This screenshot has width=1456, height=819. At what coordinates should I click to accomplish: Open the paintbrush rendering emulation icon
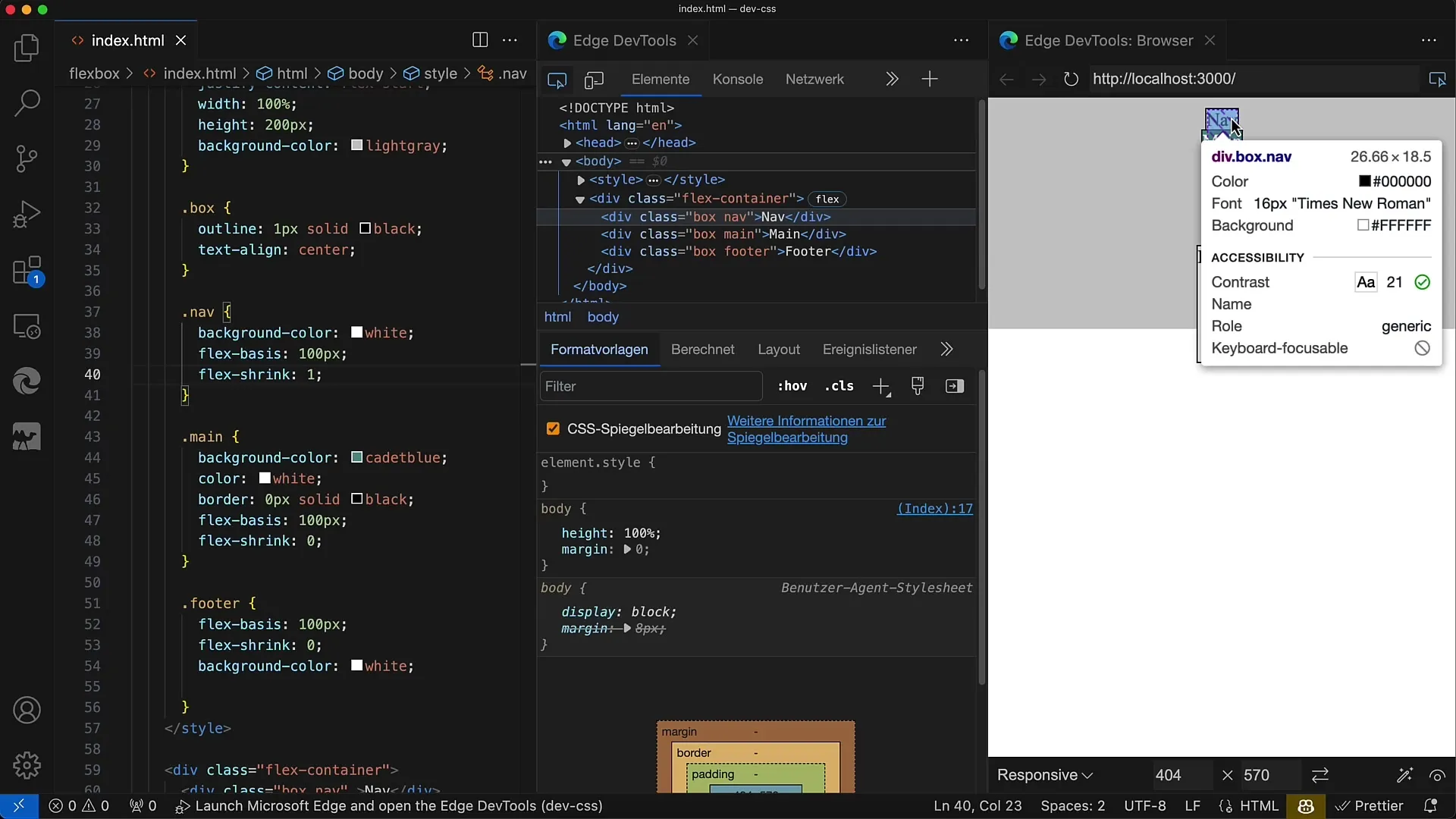(x=918, y=386)
